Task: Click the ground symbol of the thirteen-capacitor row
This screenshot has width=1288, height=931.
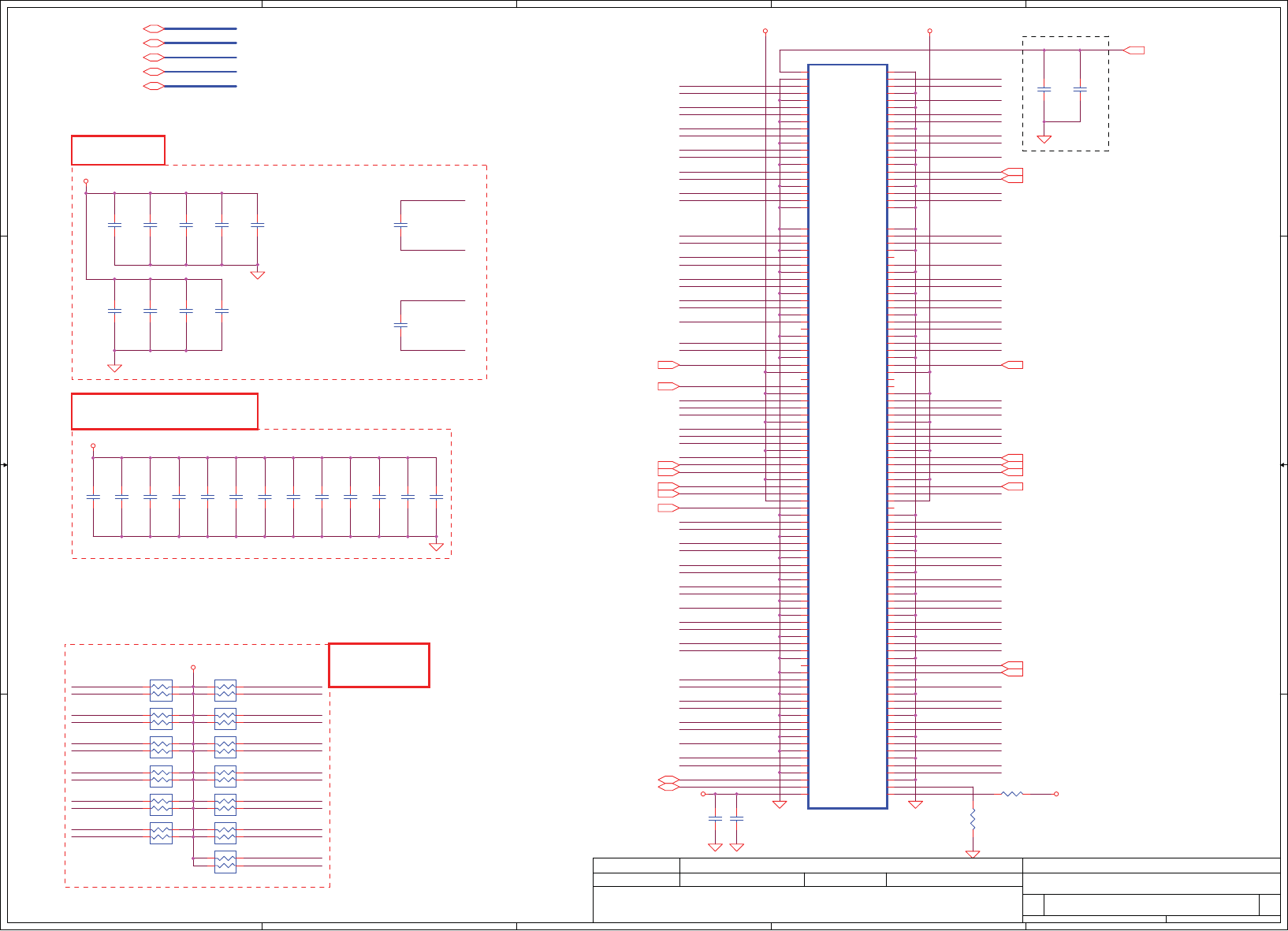Action: pos(436,546)
